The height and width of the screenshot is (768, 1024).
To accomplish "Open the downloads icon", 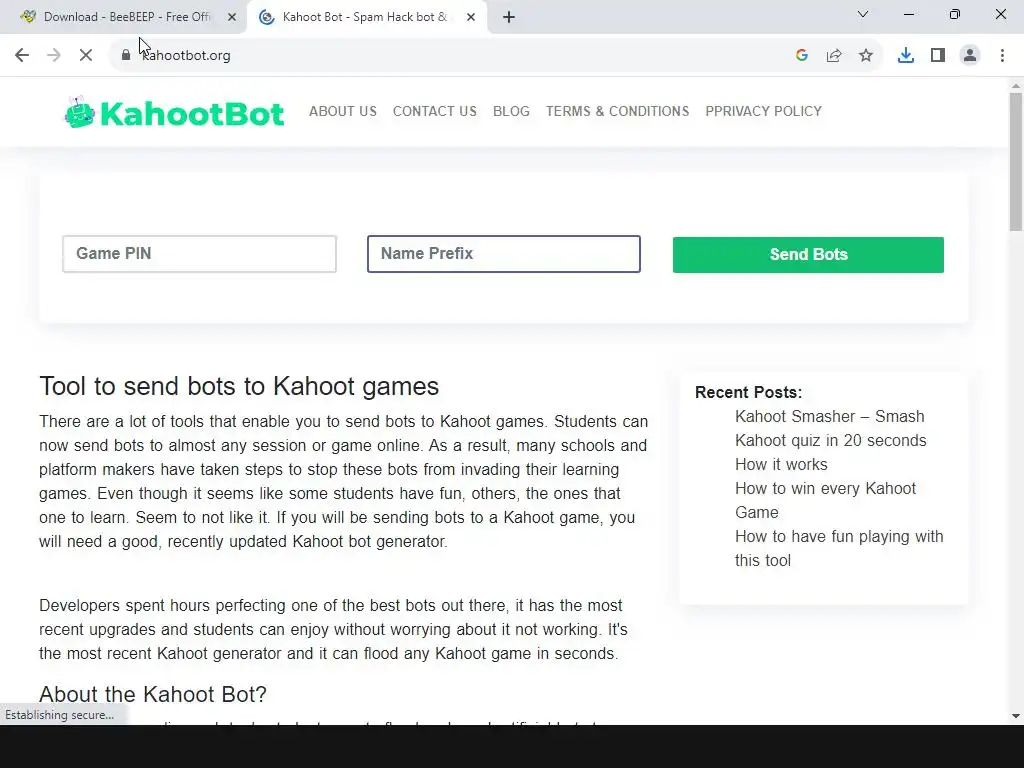I will (906, 56).
